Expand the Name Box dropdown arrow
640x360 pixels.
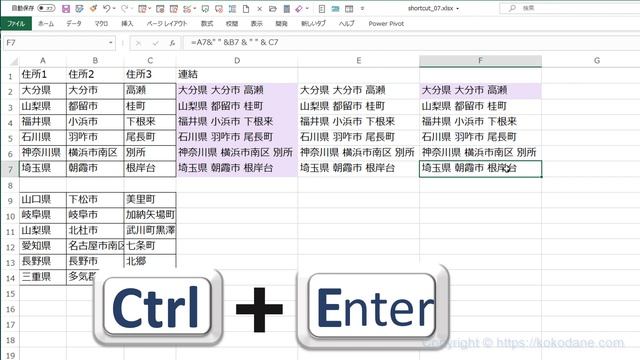(110, 43)
